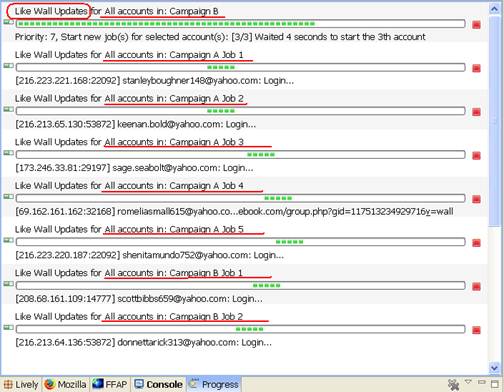Cancel the Campaign A Job 3 task
Image resolution: width=504 pixels, height=392 pixels.
click(476, 156)
